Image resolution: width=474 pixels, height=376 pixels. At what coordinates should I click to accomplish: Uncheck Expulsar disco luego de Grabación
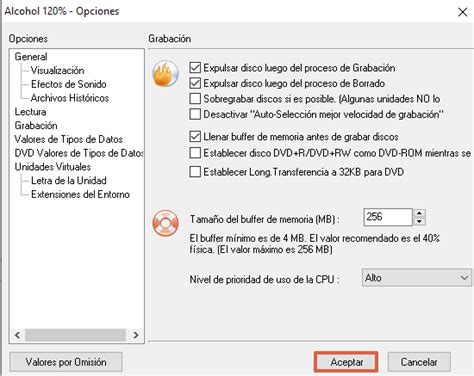point(195,68)
